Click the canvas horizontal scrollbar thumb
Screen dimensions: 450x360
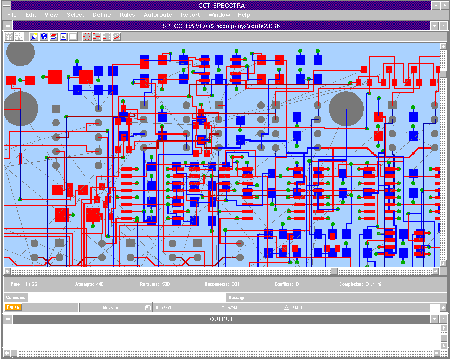coord(334,271)
